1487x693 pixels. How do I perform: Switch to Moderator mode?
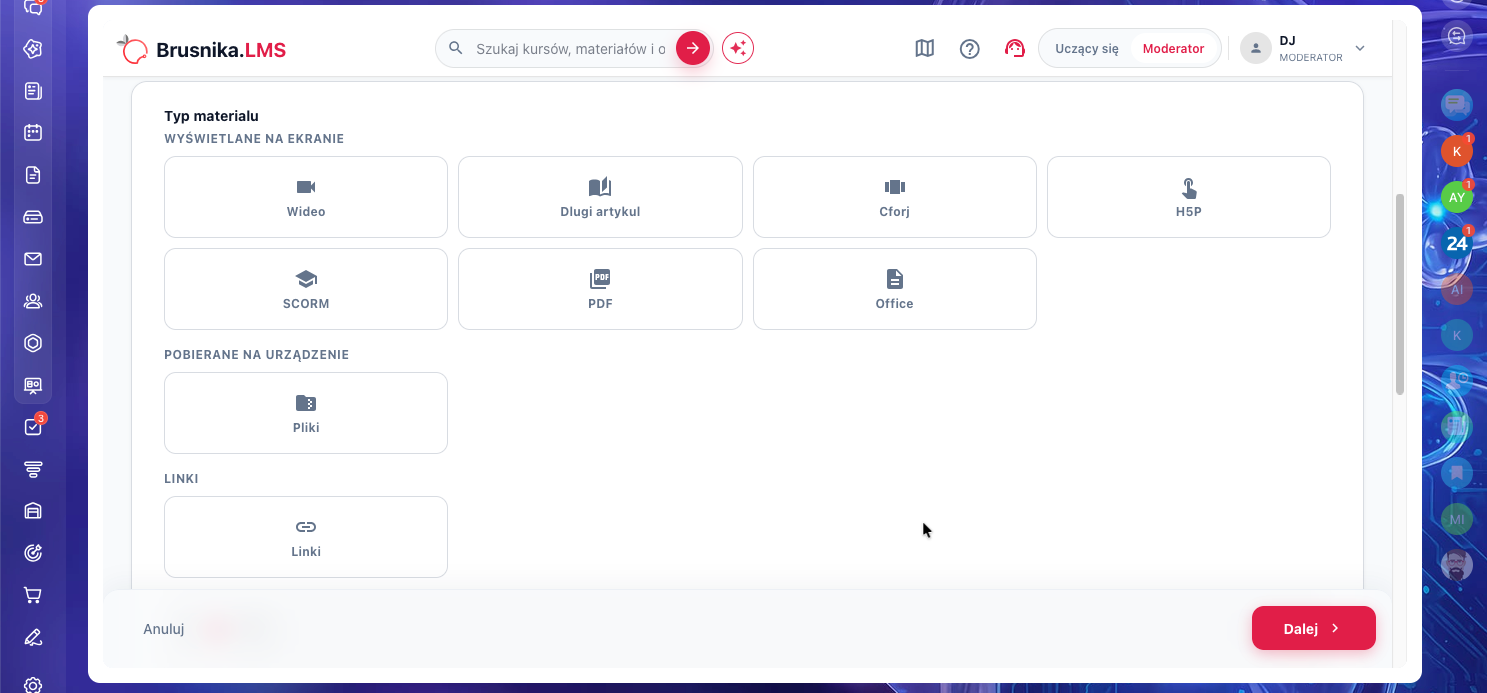point(1174,48)
